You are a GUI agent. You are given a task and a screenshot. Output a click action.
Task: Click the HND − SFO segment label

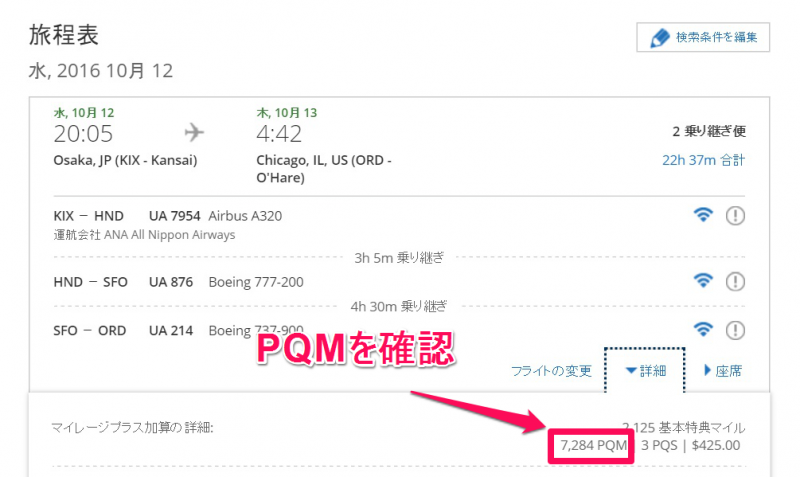[x=90, y=282]
